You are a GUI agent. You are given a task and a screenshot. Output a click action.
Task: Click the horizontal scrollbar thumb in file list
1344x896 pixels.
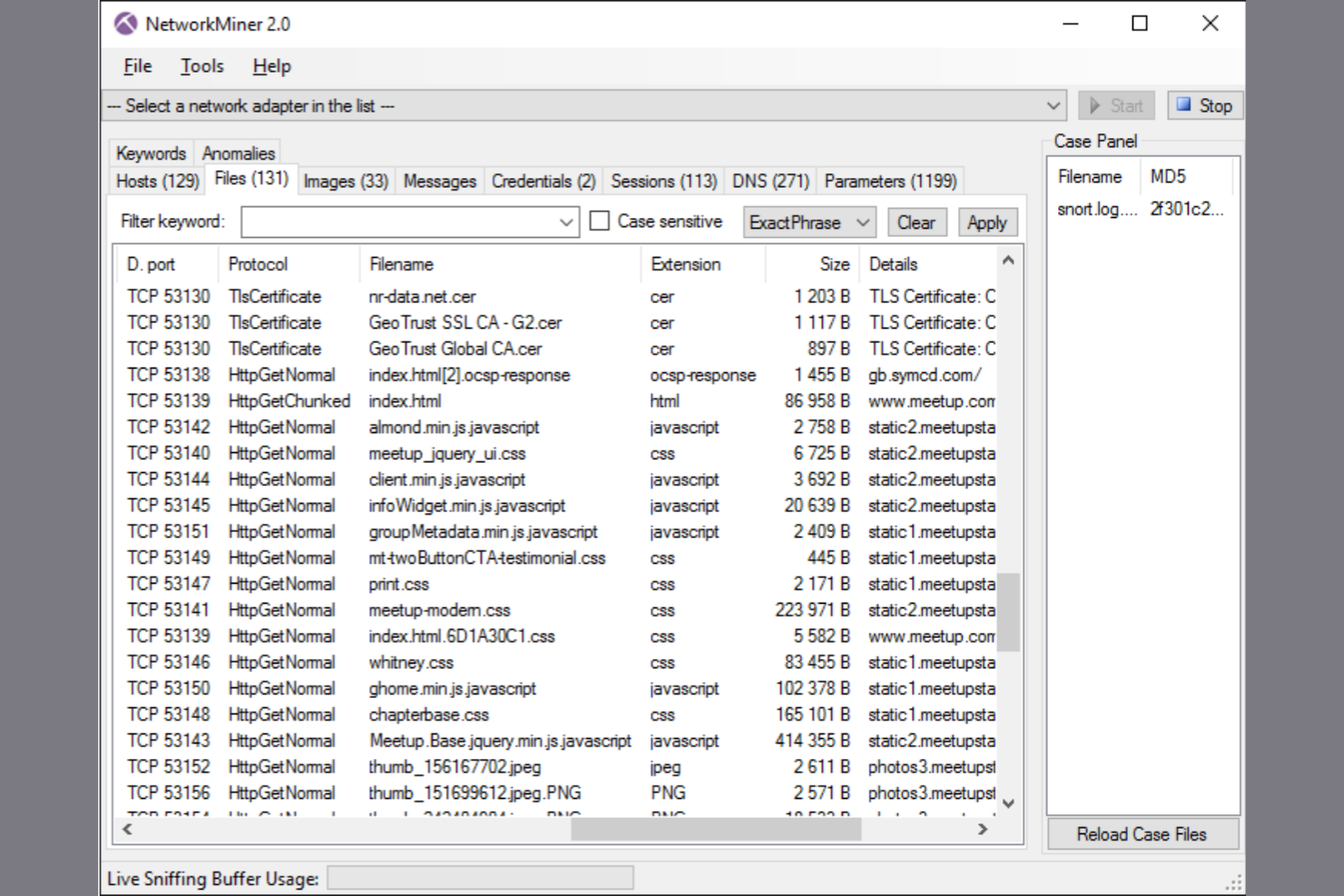[716, 829]
